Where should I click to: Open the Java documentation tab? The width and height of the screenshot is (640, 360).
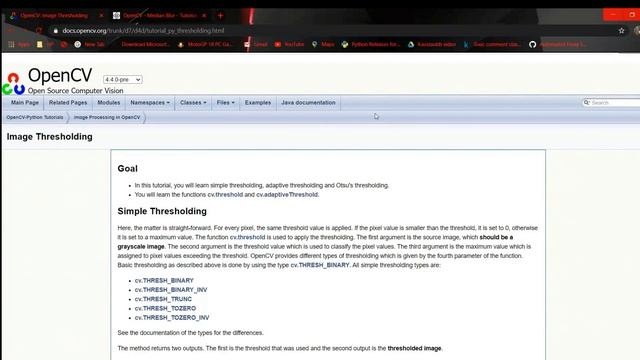pyautogui.click(x=308, y=102)
